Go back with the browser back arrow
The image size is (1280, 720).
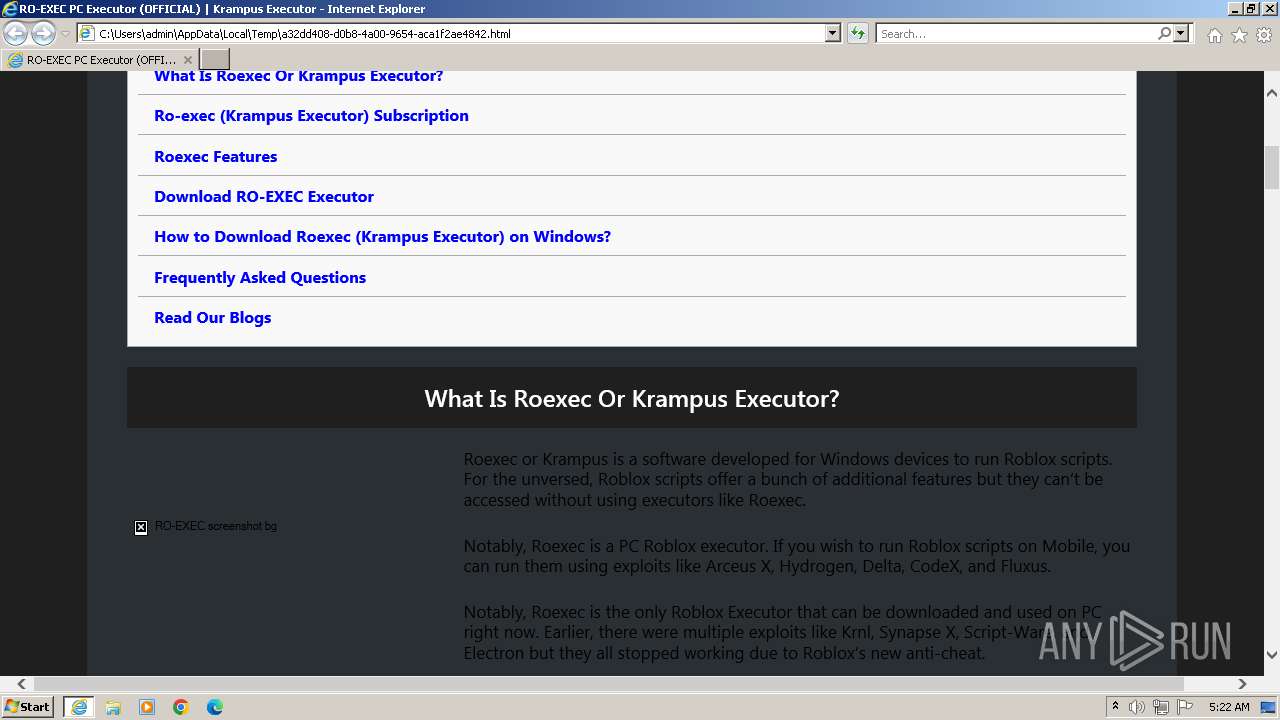[x=15, y=34]
